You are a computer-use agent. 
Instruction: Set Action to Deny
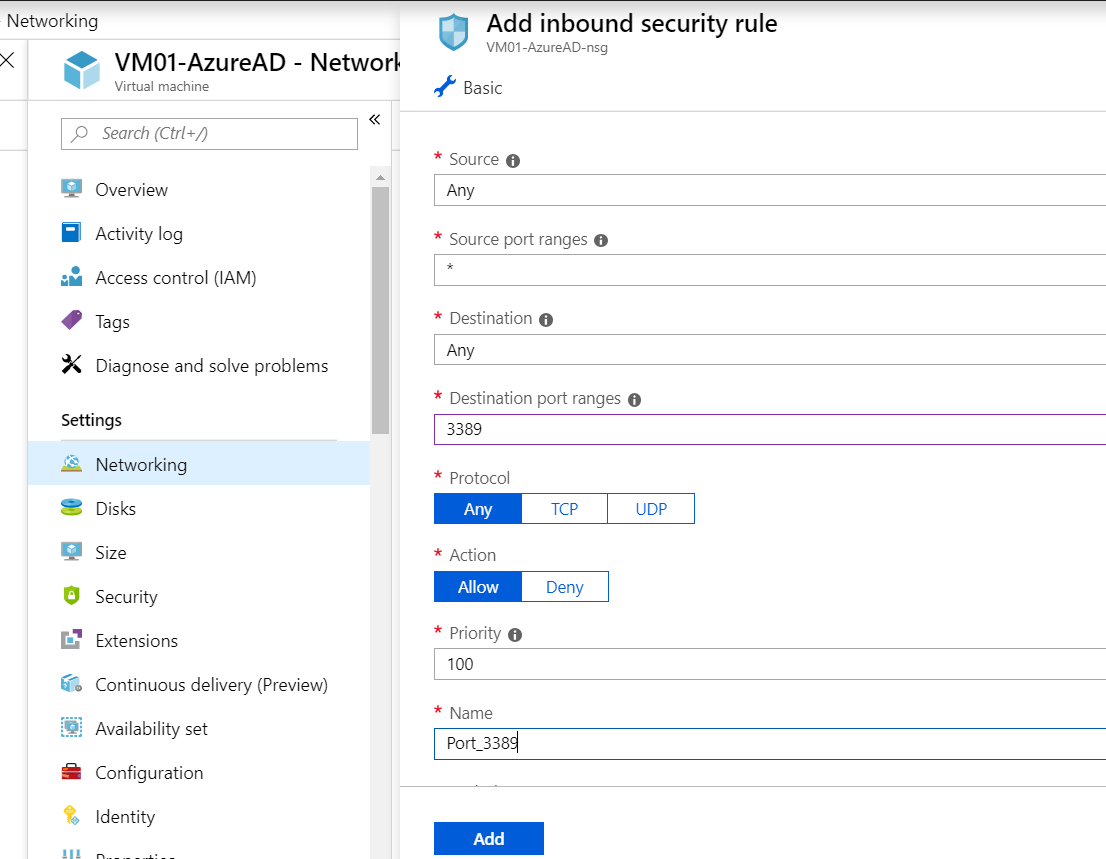tap(564, 587)
